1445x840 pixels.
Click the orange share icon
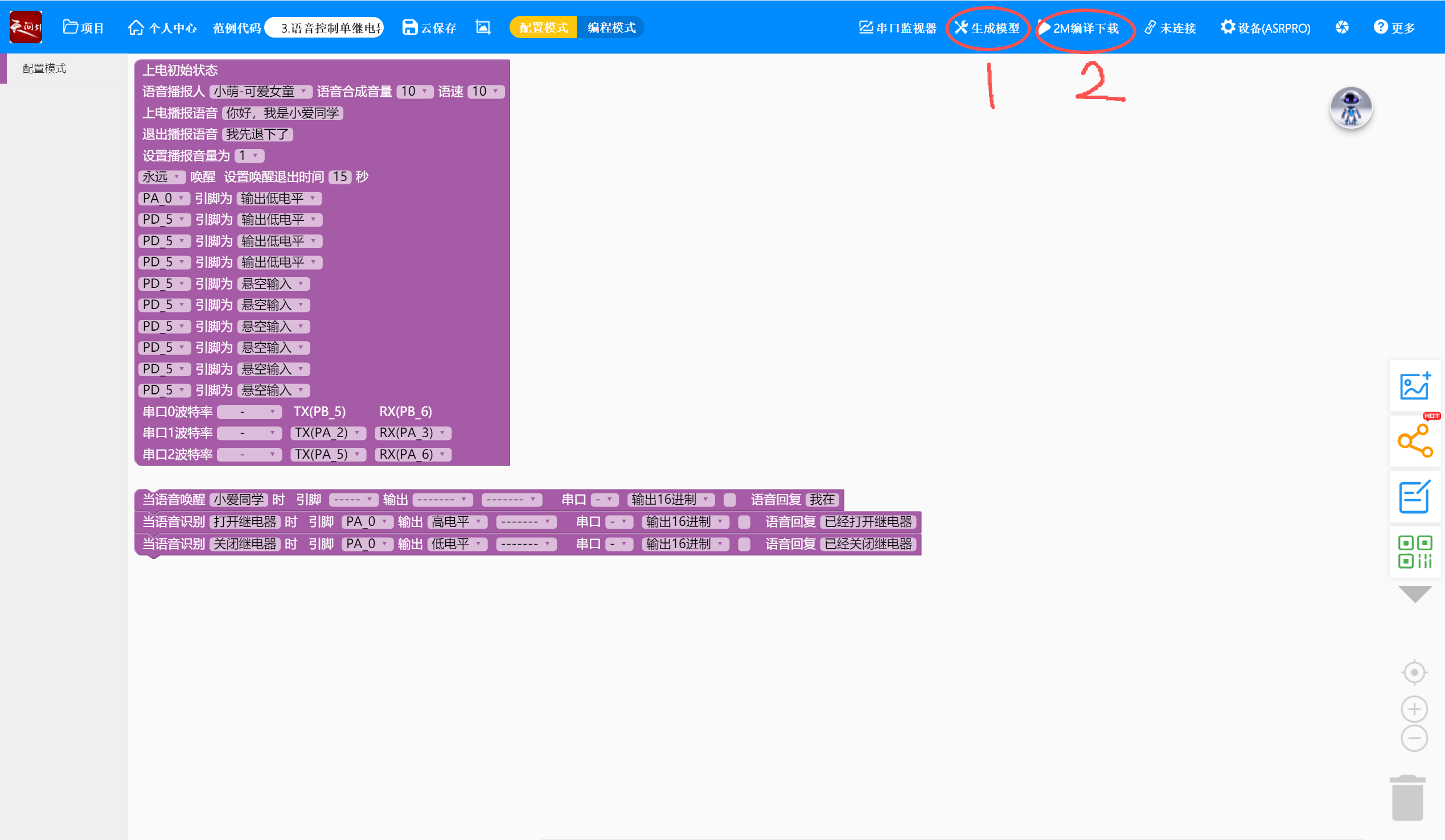point(1414,440)
